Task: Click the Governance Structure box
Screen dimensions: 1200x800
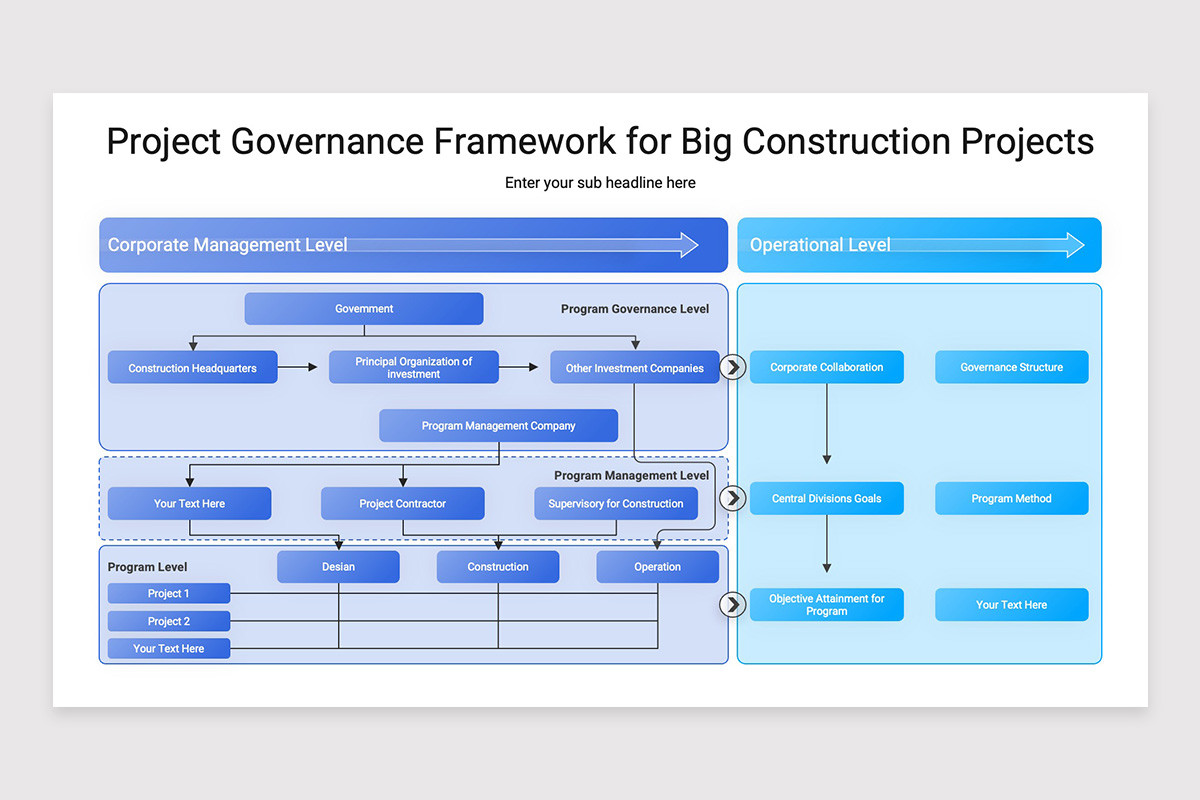Action: [1011, 367]
